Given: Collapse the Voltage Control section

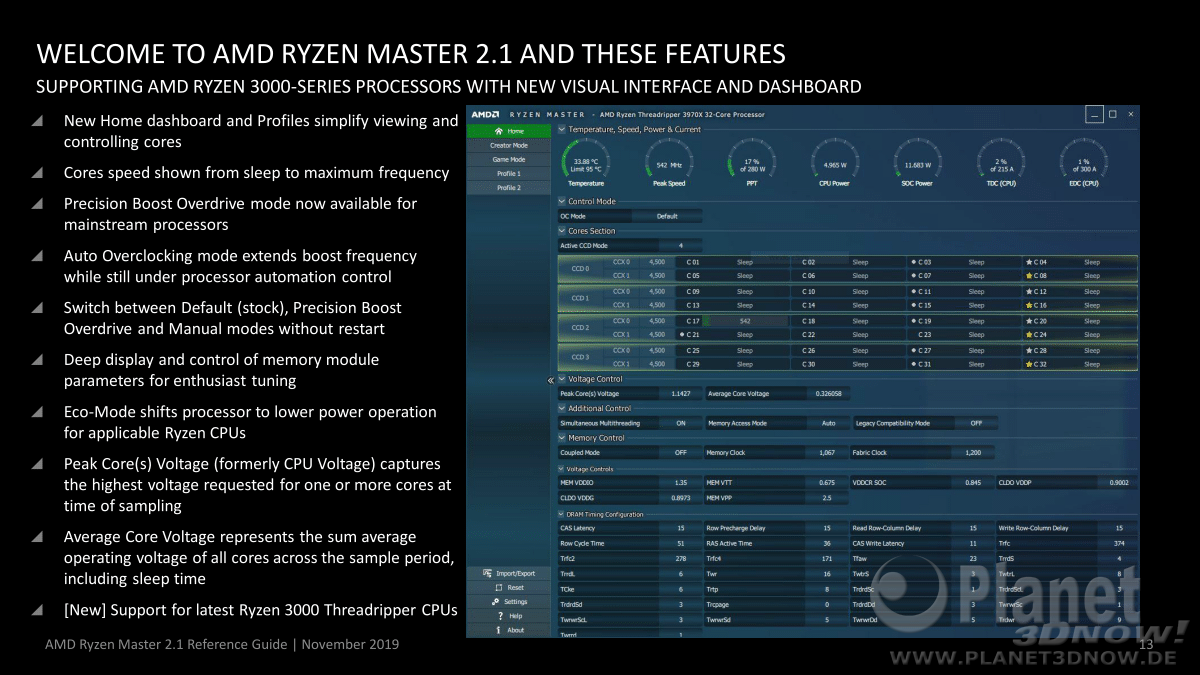Looking at the screenshot, I should (x=562, y=380).
